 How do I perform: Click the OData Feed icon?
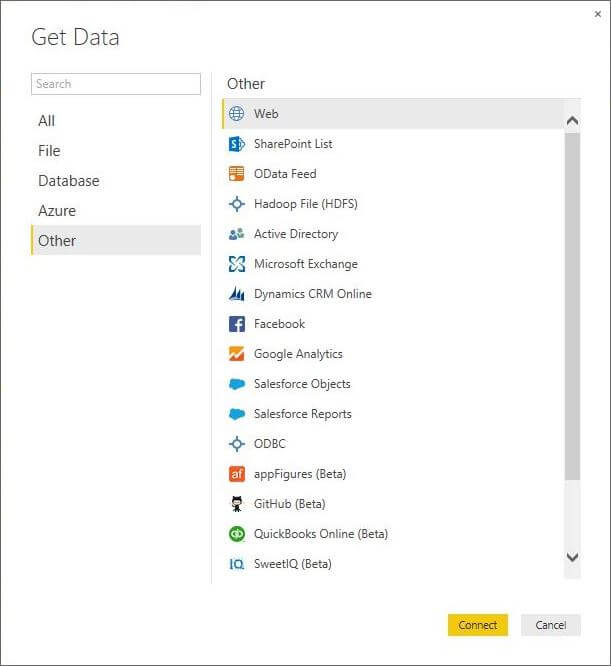pos(237,174)
